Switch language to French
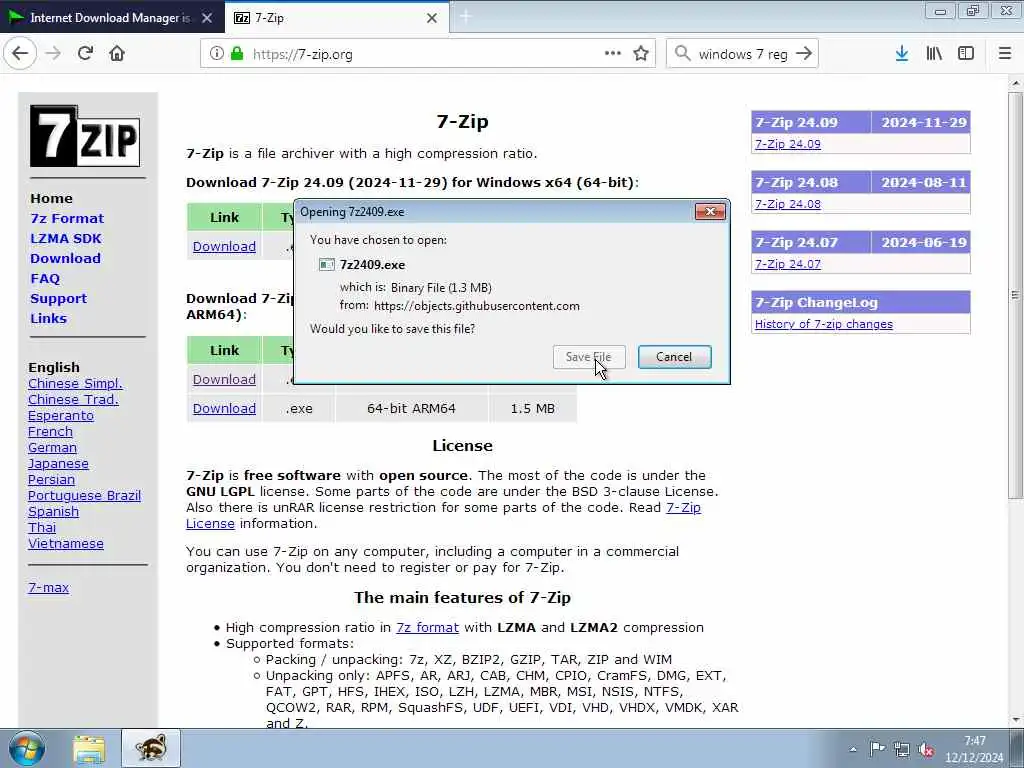1024x768 pixels. 50,431
